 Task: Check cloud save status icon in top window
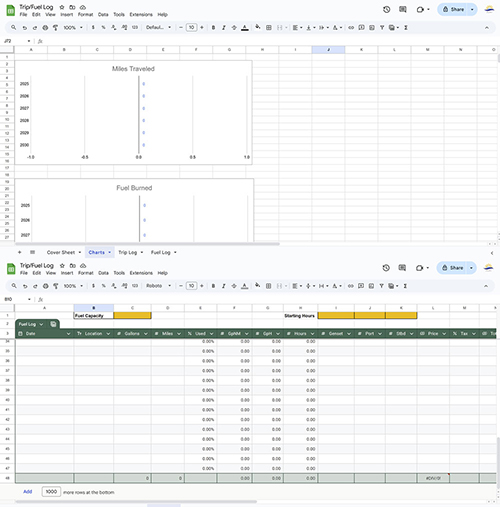(83, 7)
